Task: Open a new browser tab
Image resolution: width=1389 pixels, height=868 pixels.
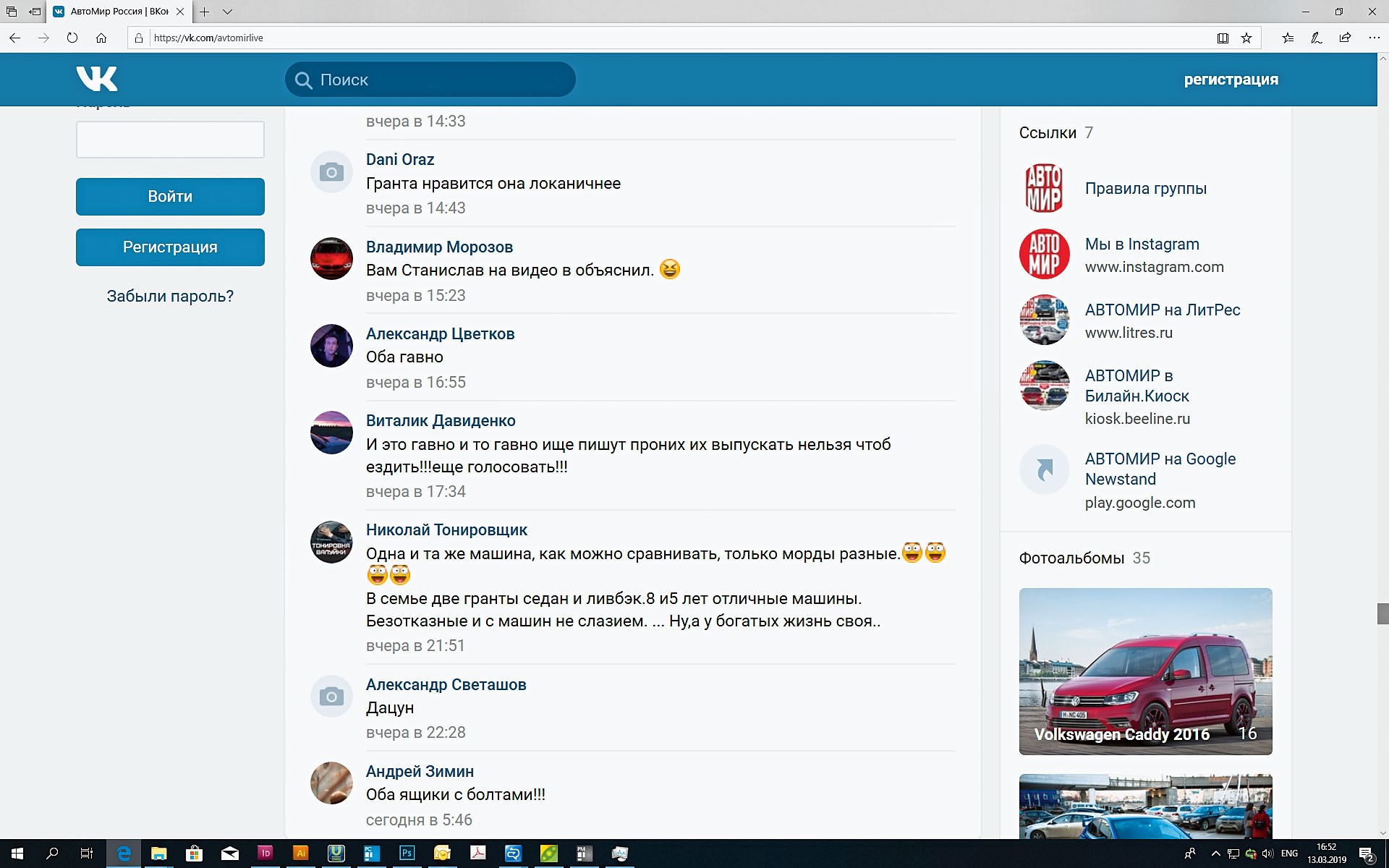Action: [205, 12]
